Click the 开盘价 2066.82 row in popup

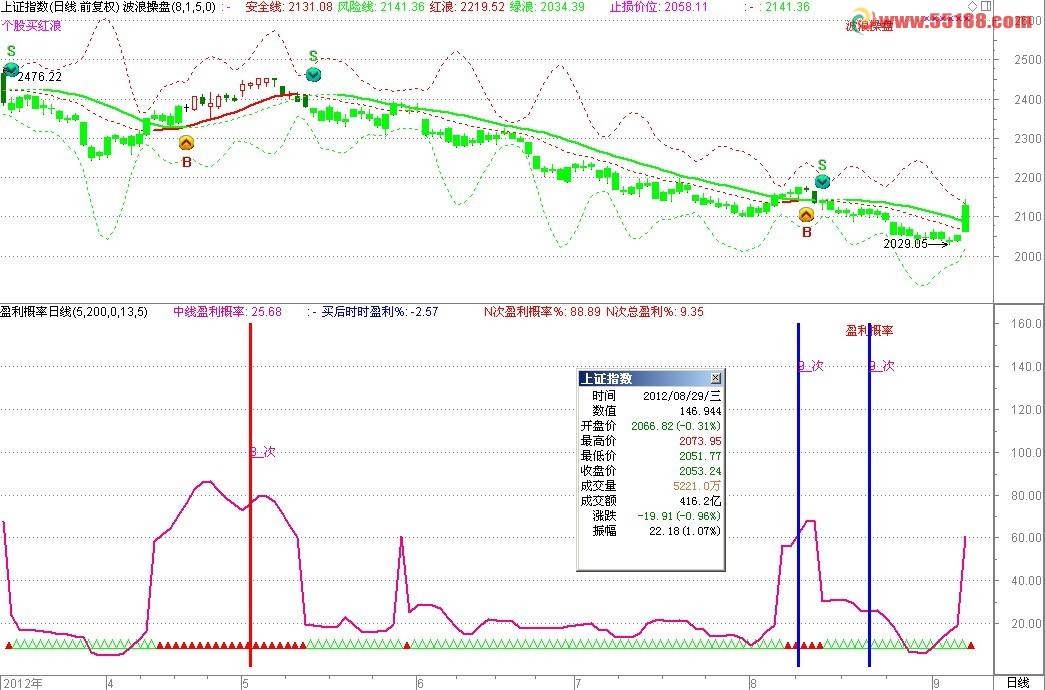click(650, 426)
